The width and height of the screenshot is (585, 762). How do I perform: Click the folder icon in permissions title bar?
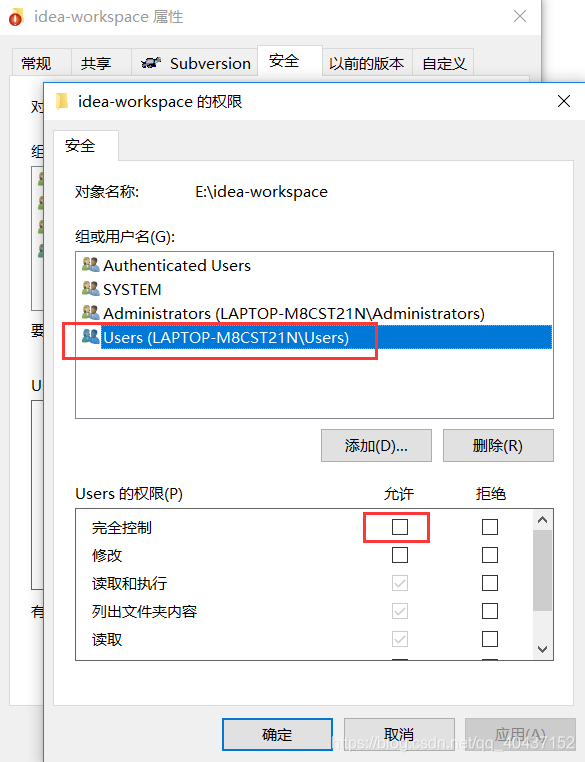pyautogui.click(x=62, y=101)
